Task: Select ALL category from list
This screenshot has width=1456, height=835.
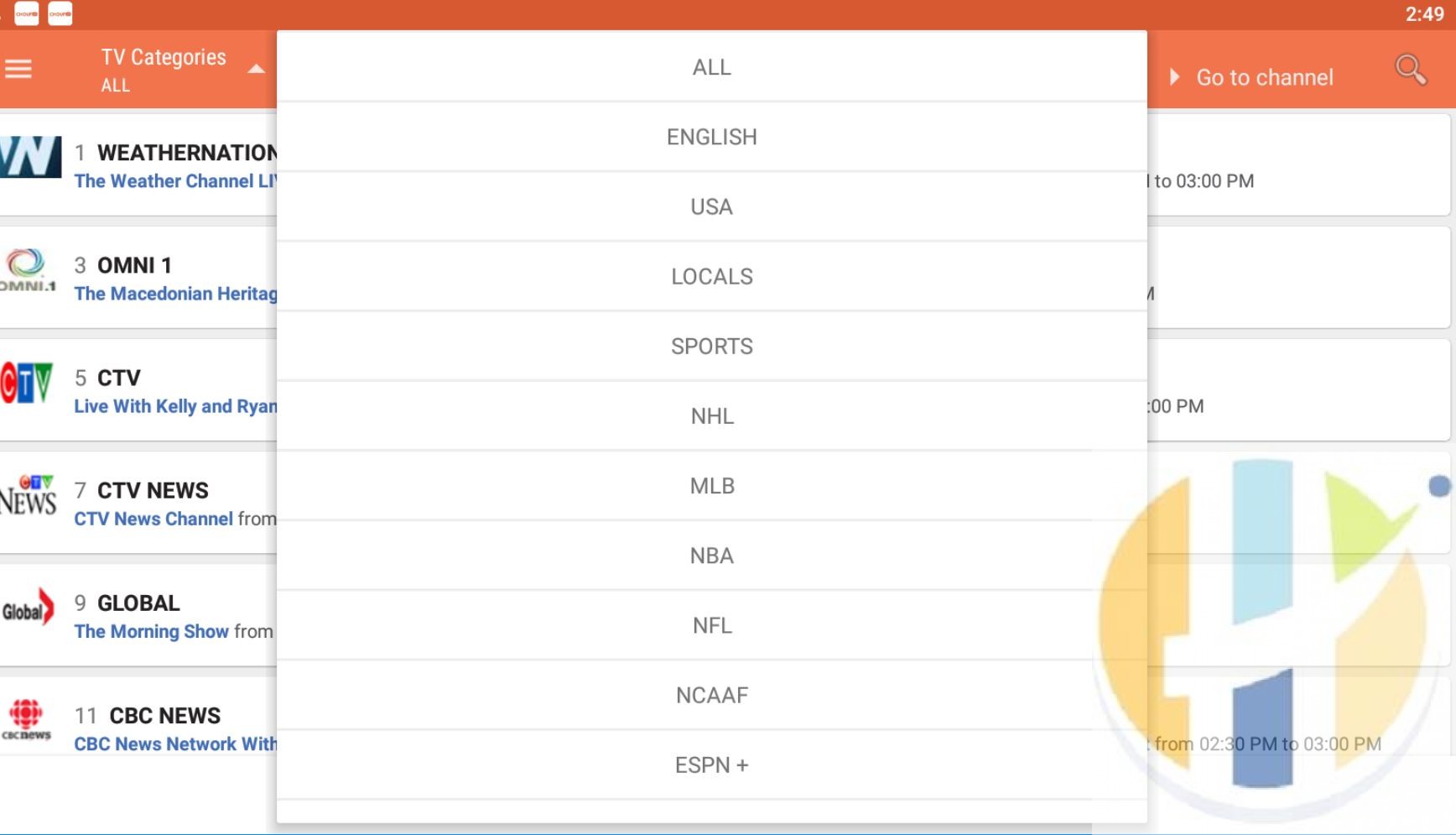Action: (x=711, y=67)
